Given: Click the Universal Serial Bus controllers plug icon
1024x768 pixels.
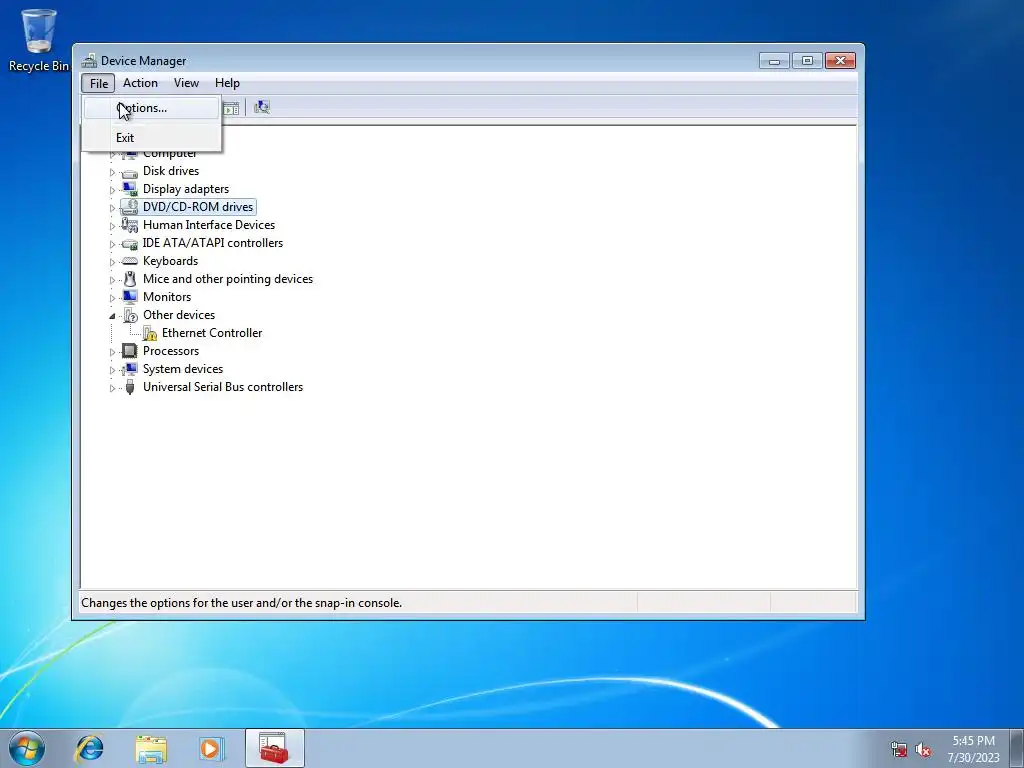Looking at the screenshot, I should [130, 387].
